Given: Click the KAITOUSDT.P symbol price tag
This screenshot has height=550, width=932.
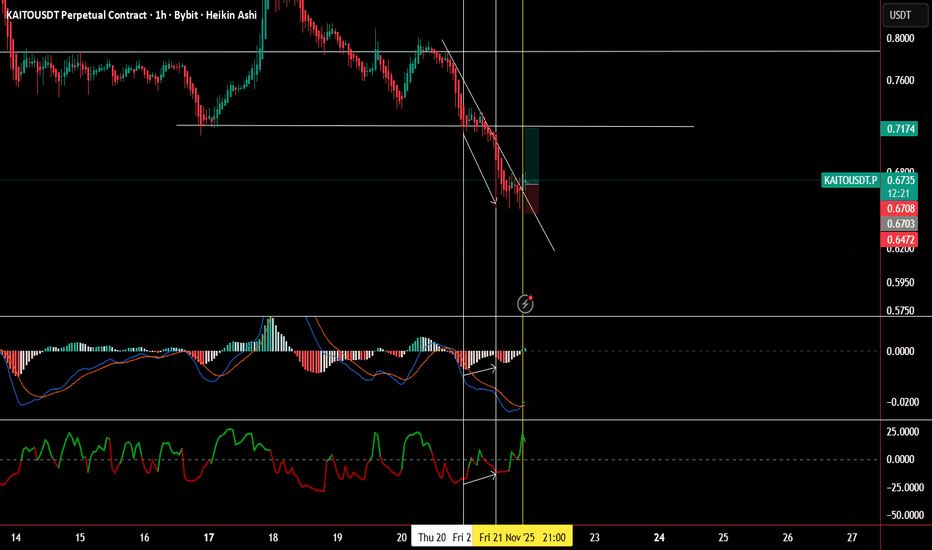Looking at the screenshot, I should pyautogui.click(x=851, y=180).
